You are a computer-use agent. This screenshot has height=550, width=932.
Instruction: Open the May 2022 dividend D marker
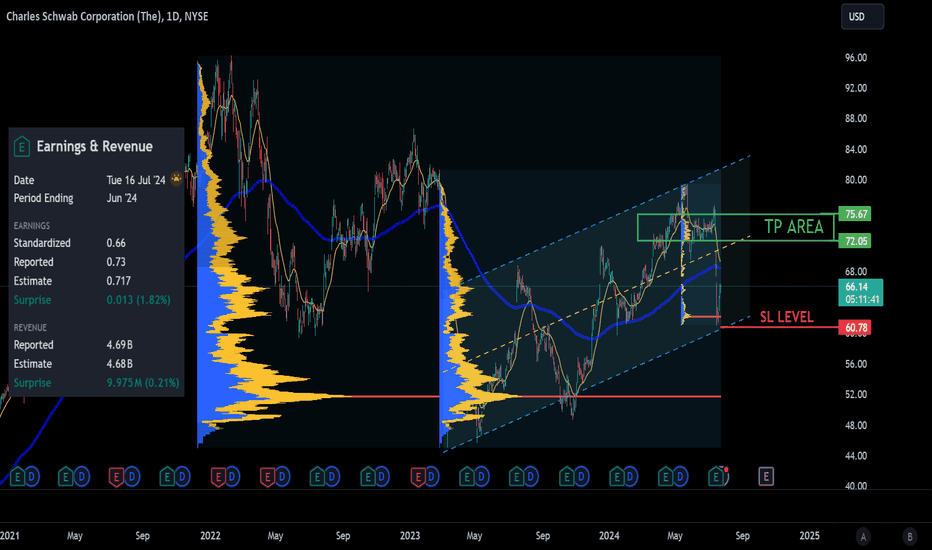[282, 477]
